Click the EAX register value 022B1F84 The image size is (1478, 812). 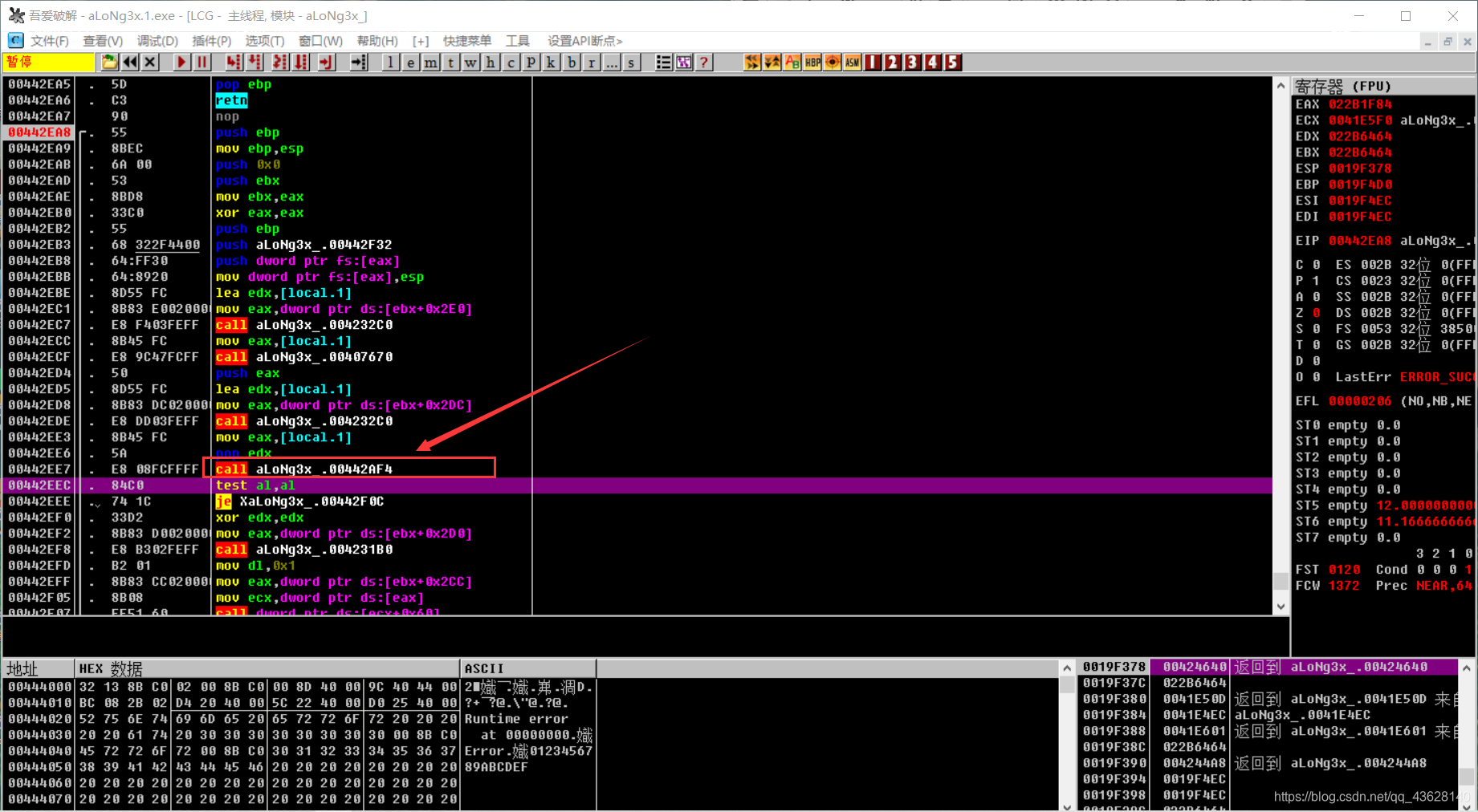coord(1360,104)
